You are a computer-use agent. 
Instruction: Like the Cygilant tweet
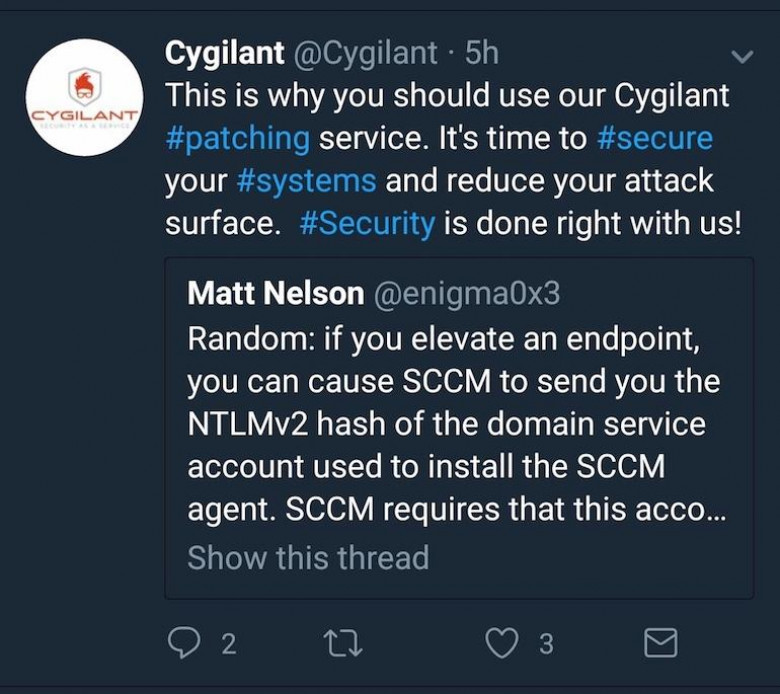click(x=501, y=643)
